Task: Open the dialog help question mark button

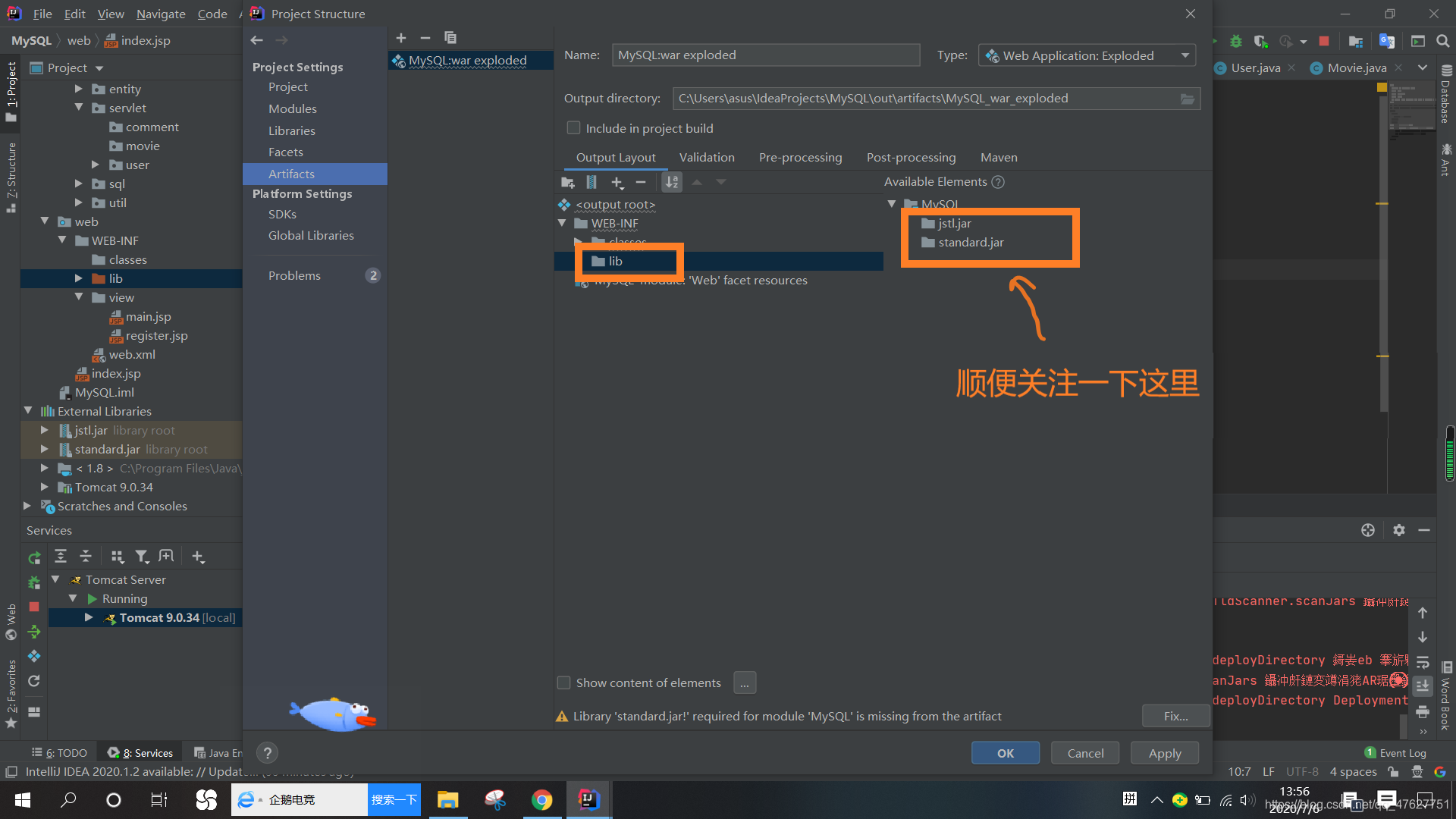Action: (267, 753)
